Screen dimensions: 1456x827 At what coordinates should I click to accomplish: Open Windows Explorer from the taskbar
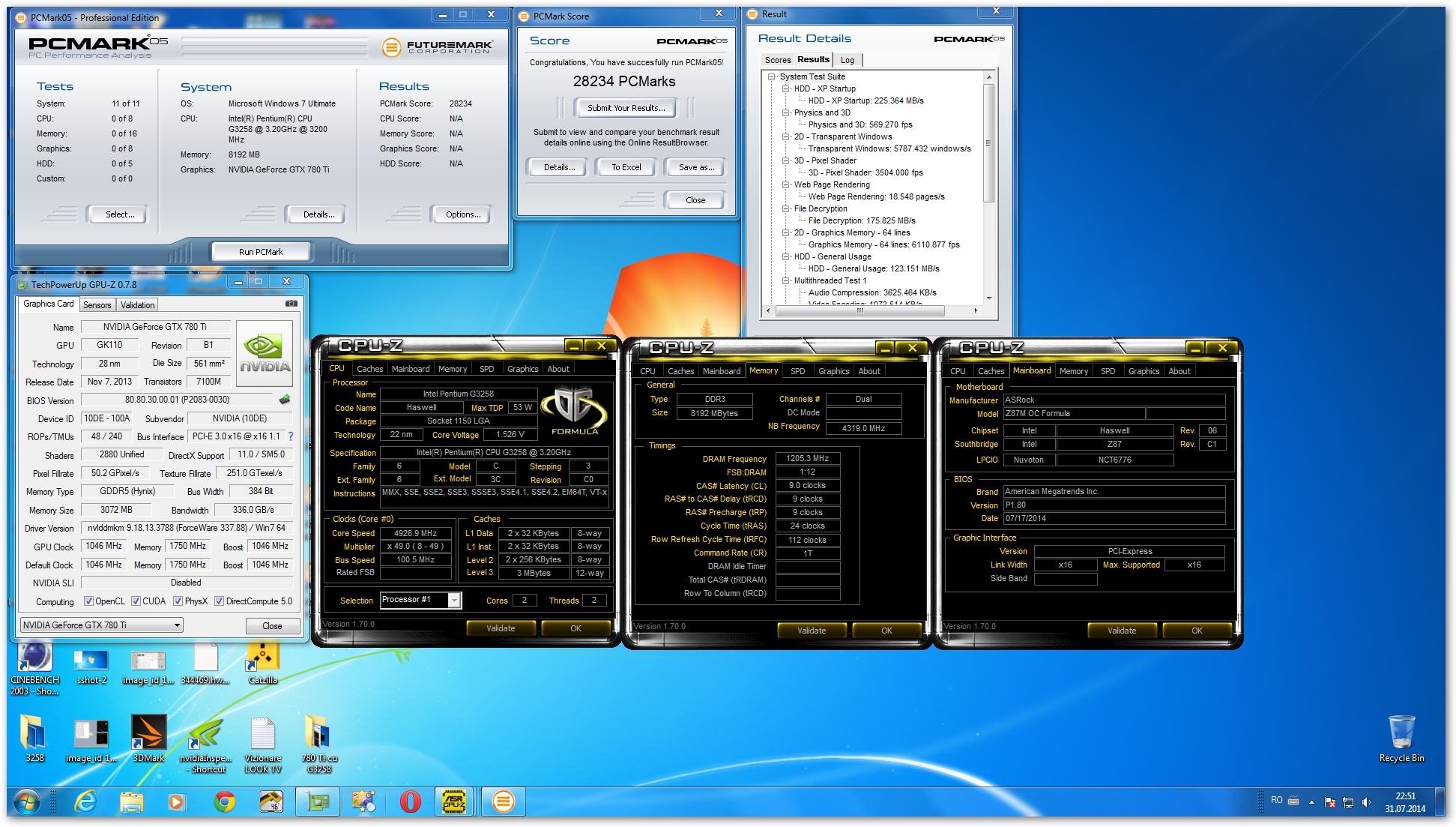pos(132,802)
